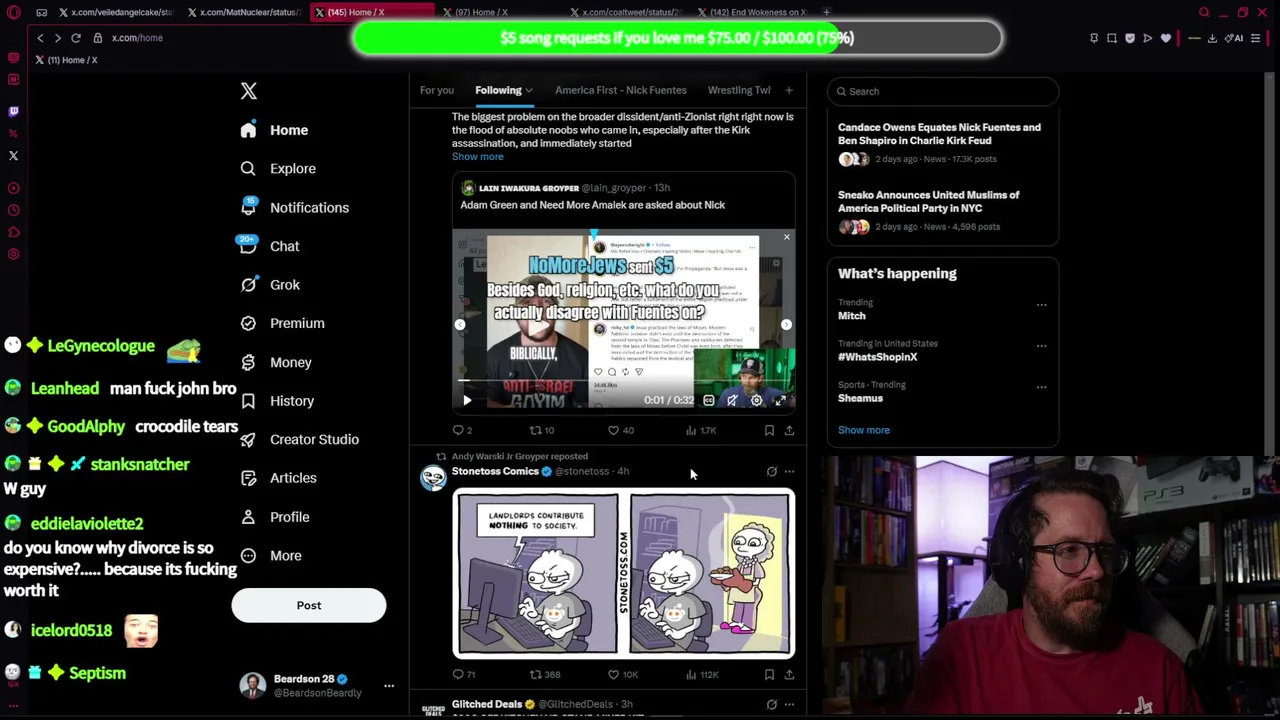Click the Search input field
The width and height of the screenshot is (1280, 720).
943,91
